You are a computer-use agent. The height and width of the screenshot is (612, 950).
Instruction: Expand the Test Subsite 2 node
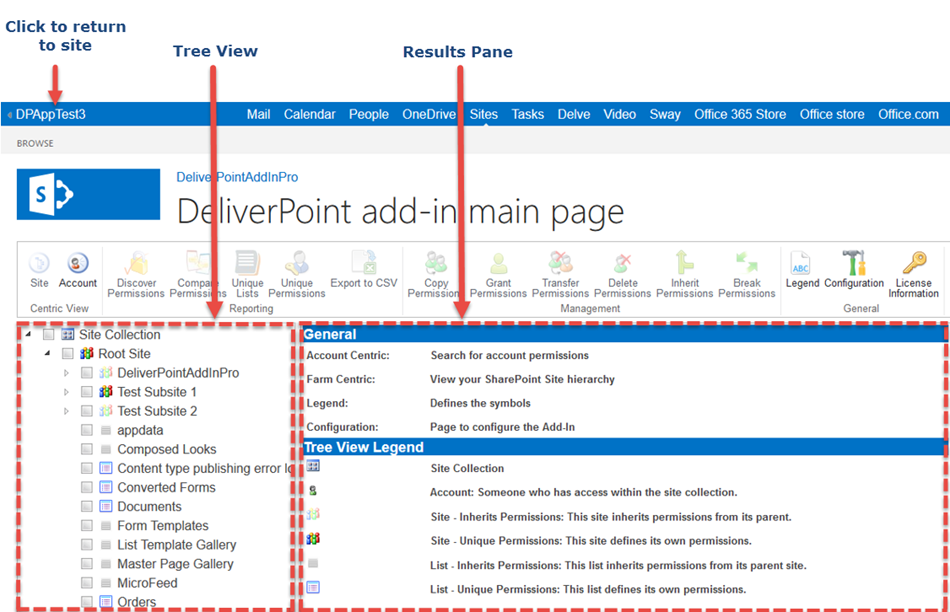[67, 411]
